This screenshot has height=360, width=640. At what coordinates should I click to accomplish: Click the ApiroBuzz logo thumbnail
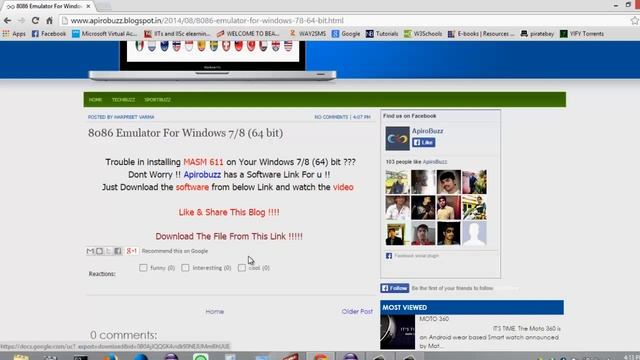(x=397, y=139)
